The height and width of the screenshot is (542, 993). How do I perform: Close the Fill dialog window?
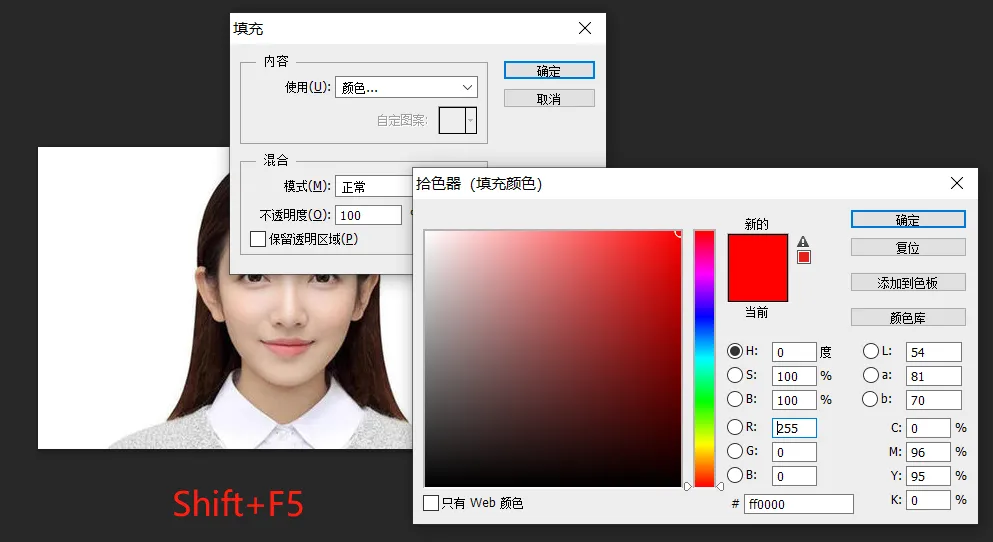(585, 29)
